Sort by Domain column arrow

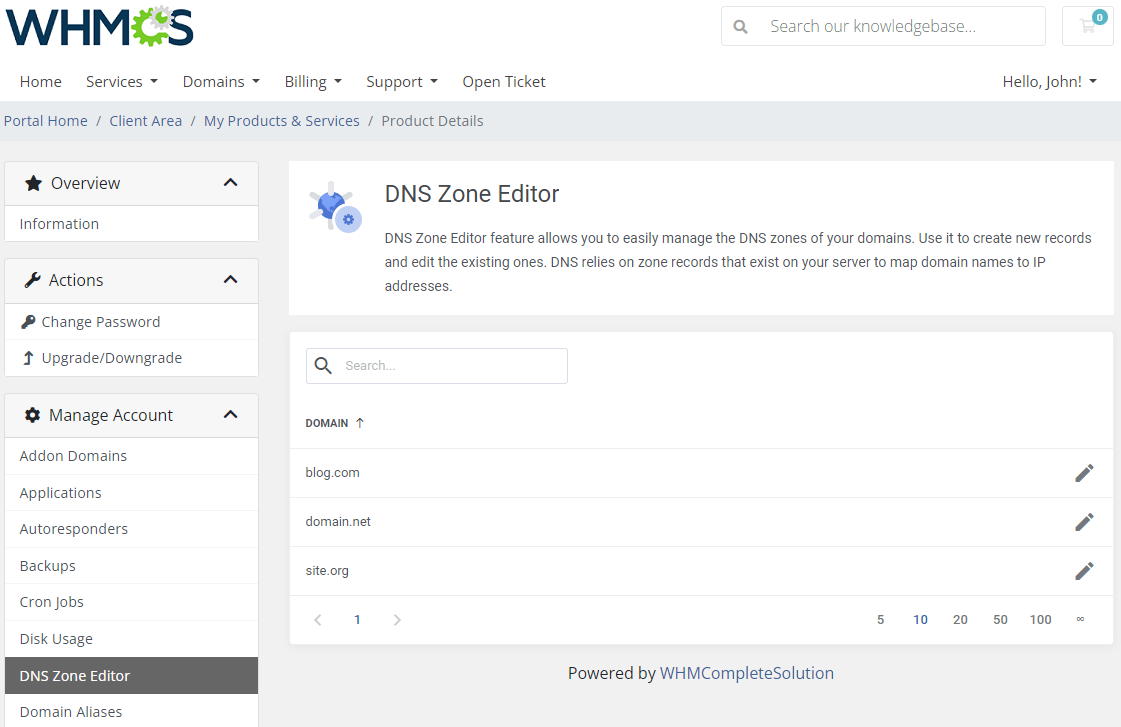click(360, 423)
